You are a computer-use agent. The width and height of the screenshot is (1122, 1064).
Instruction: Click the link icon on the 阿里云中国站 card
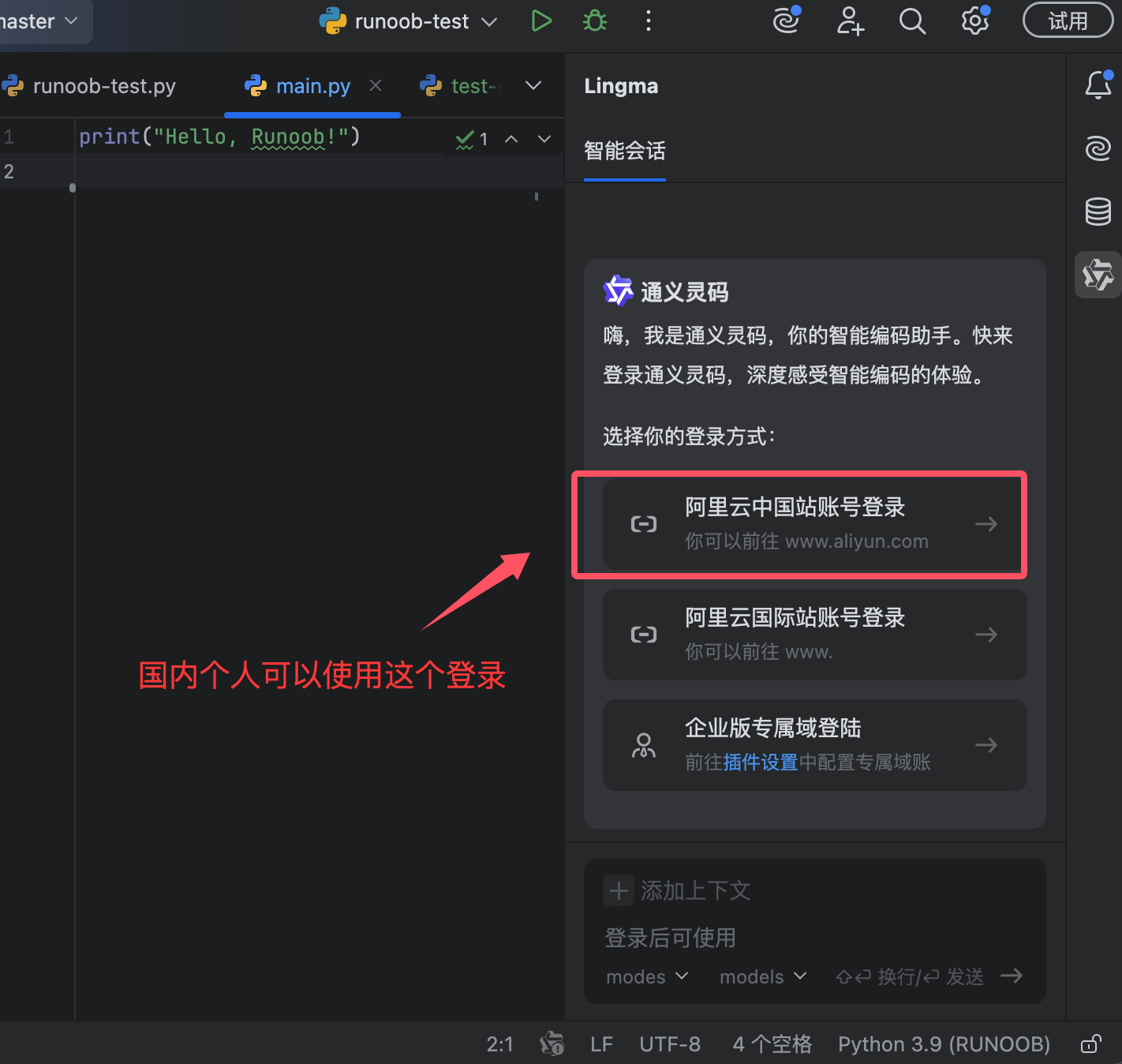pos(644,524)
